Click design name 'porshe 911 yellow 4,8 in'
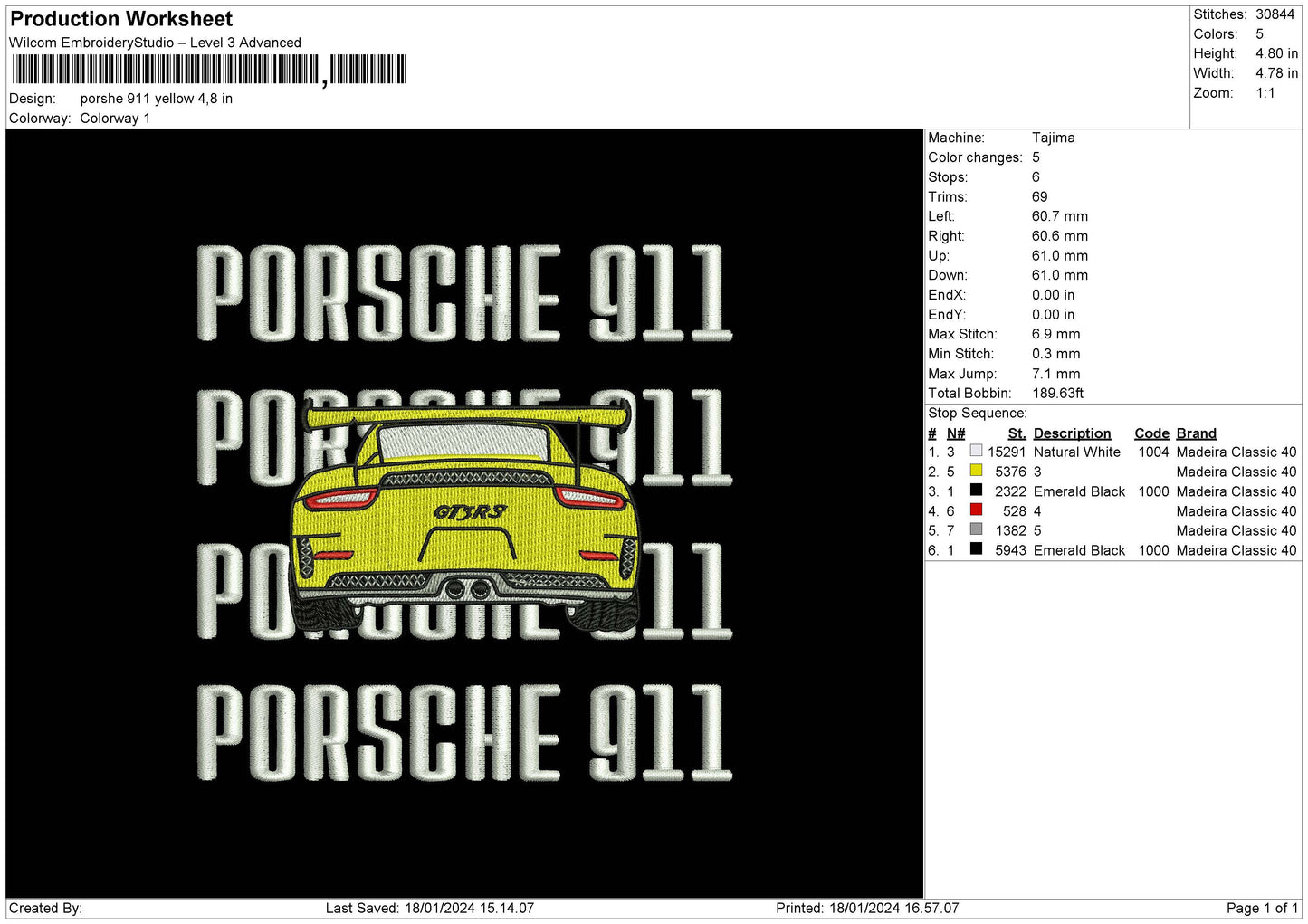1308x924 pixels. (x=157, y=99)
